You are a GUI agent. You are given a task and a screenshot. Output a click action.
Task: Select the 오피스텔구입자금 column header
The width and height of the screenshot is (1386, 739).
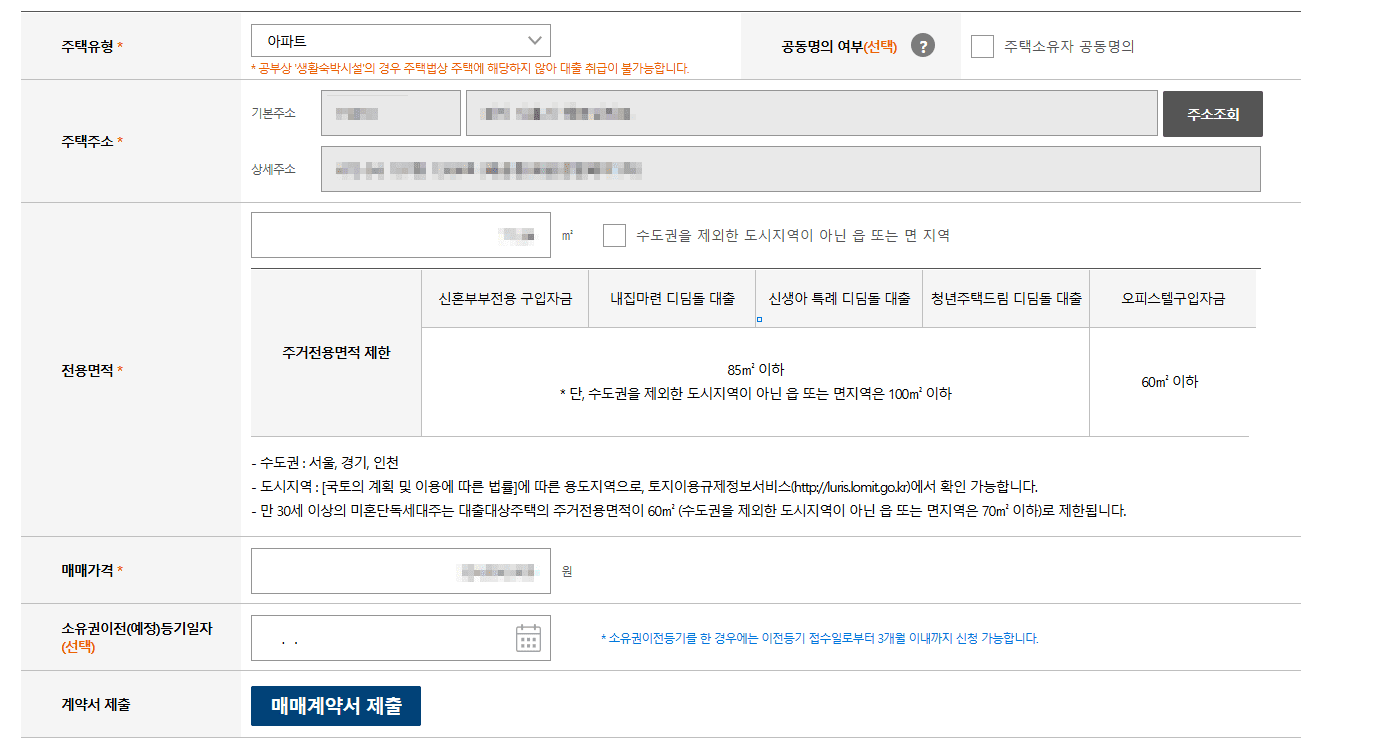tap(1173, 298)
